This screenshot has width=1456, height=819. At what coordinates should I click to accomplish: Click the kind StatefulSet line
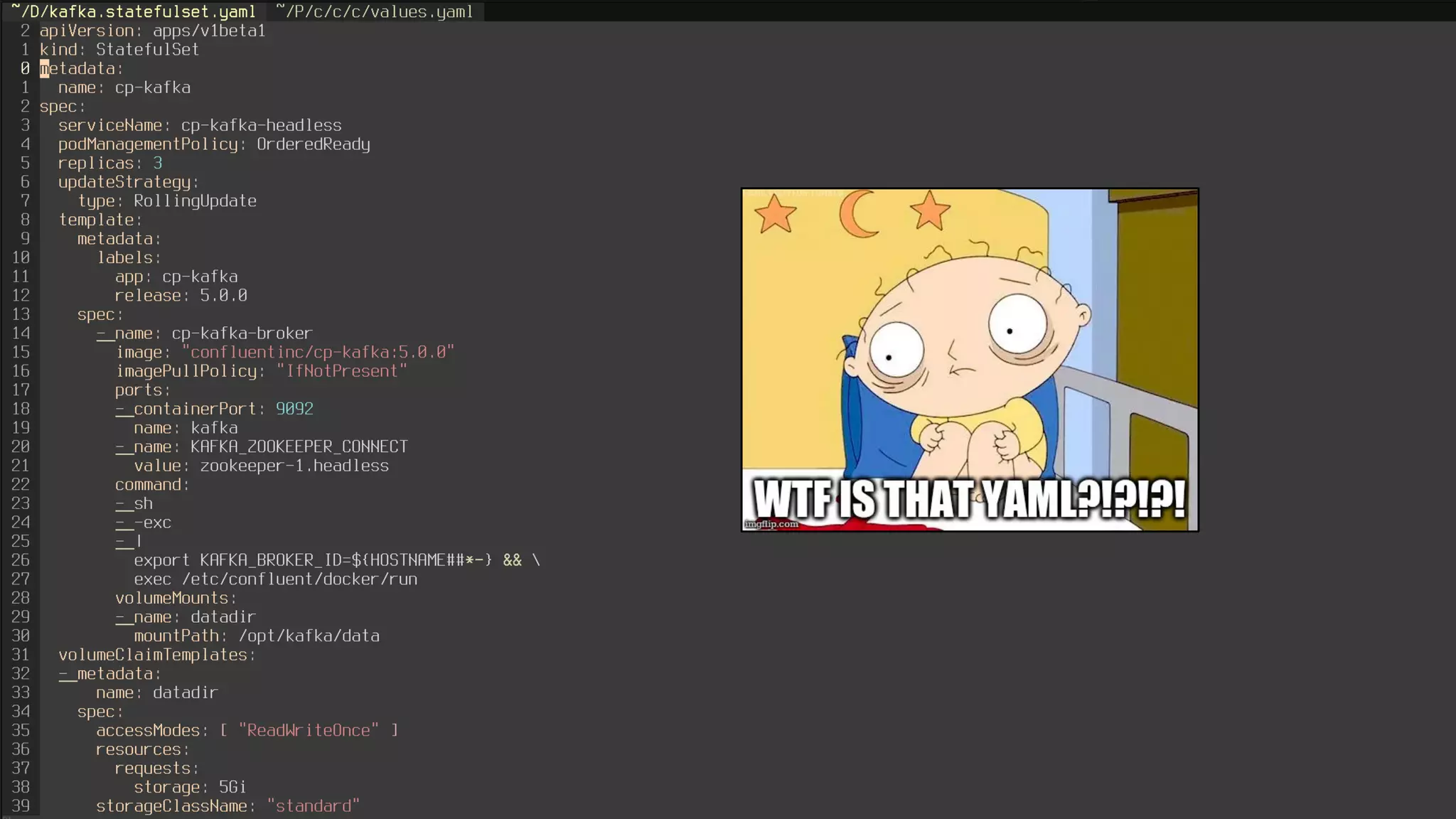pos(119,50)
